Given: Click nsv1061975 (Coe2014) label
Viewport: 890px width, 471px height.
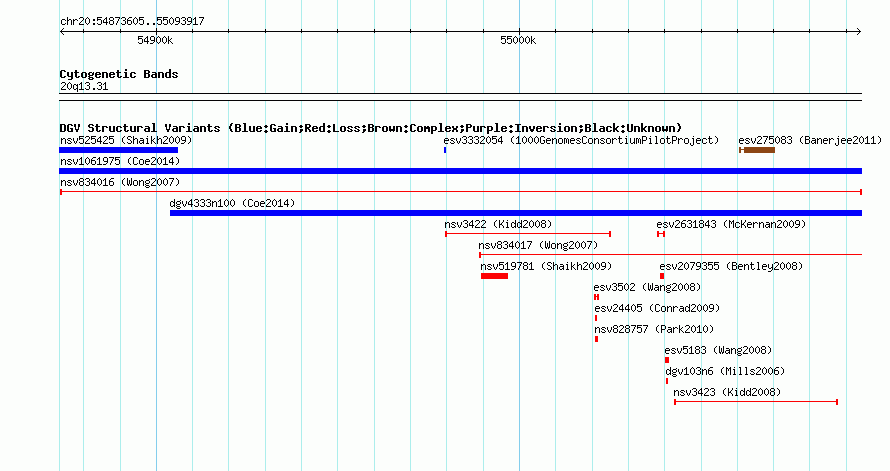Looking at the screenshot, I should tap(120, 161).
